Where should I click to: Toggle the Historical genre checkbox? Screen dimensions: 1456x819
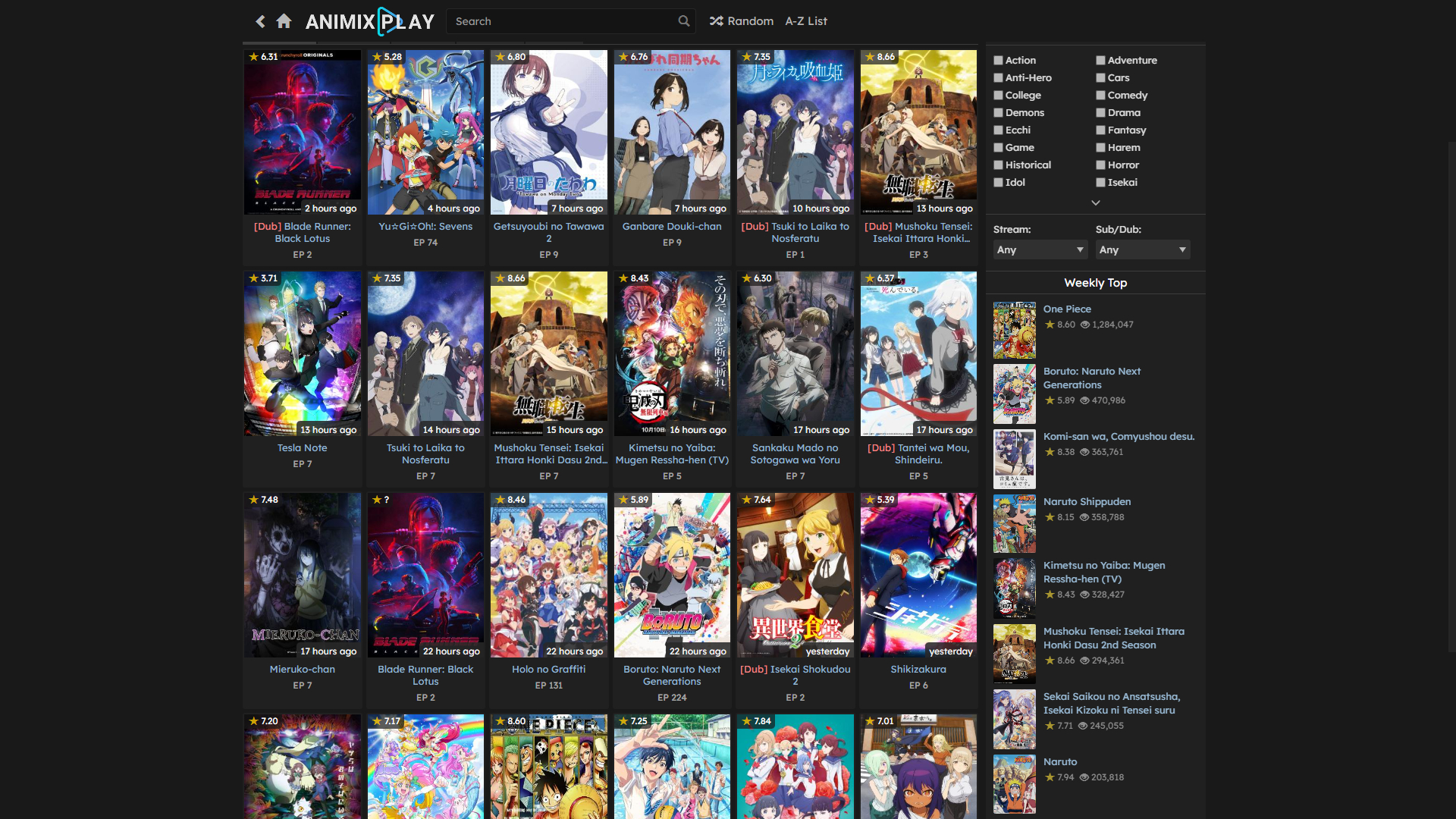(999, 165)
